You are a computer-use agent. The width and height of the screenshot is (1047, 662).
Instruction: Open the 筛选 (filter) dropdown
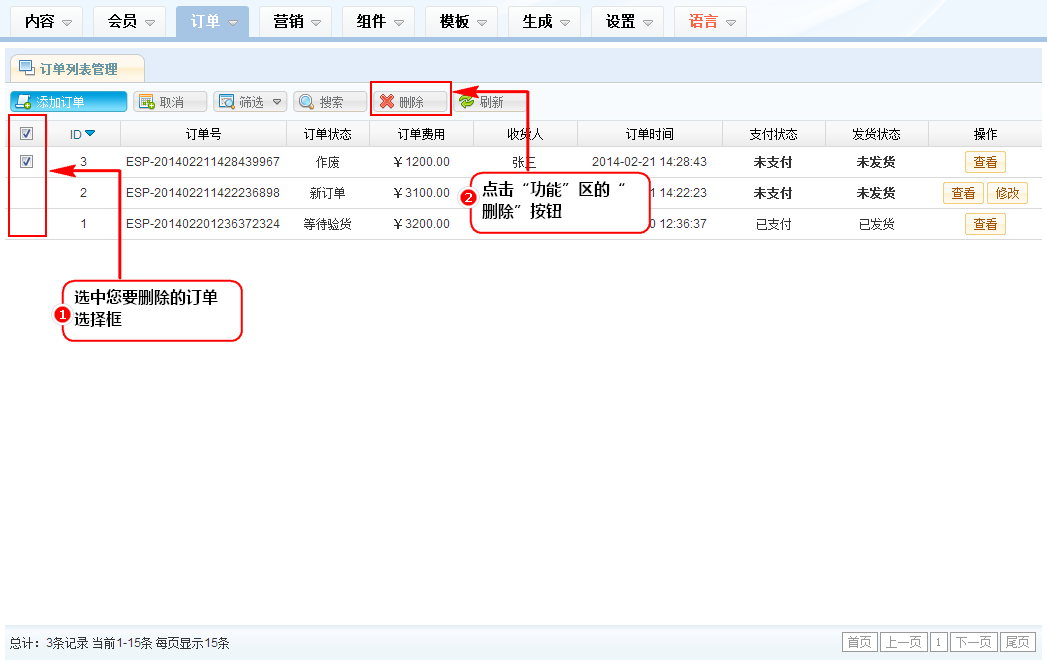(250, 102)
